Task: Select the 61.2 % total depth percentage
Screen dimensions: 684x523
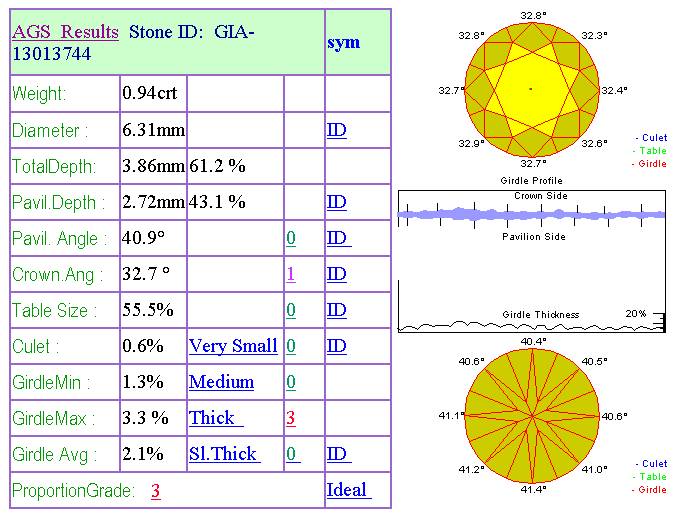Action: pyautogui.click(x=217, y=166)
